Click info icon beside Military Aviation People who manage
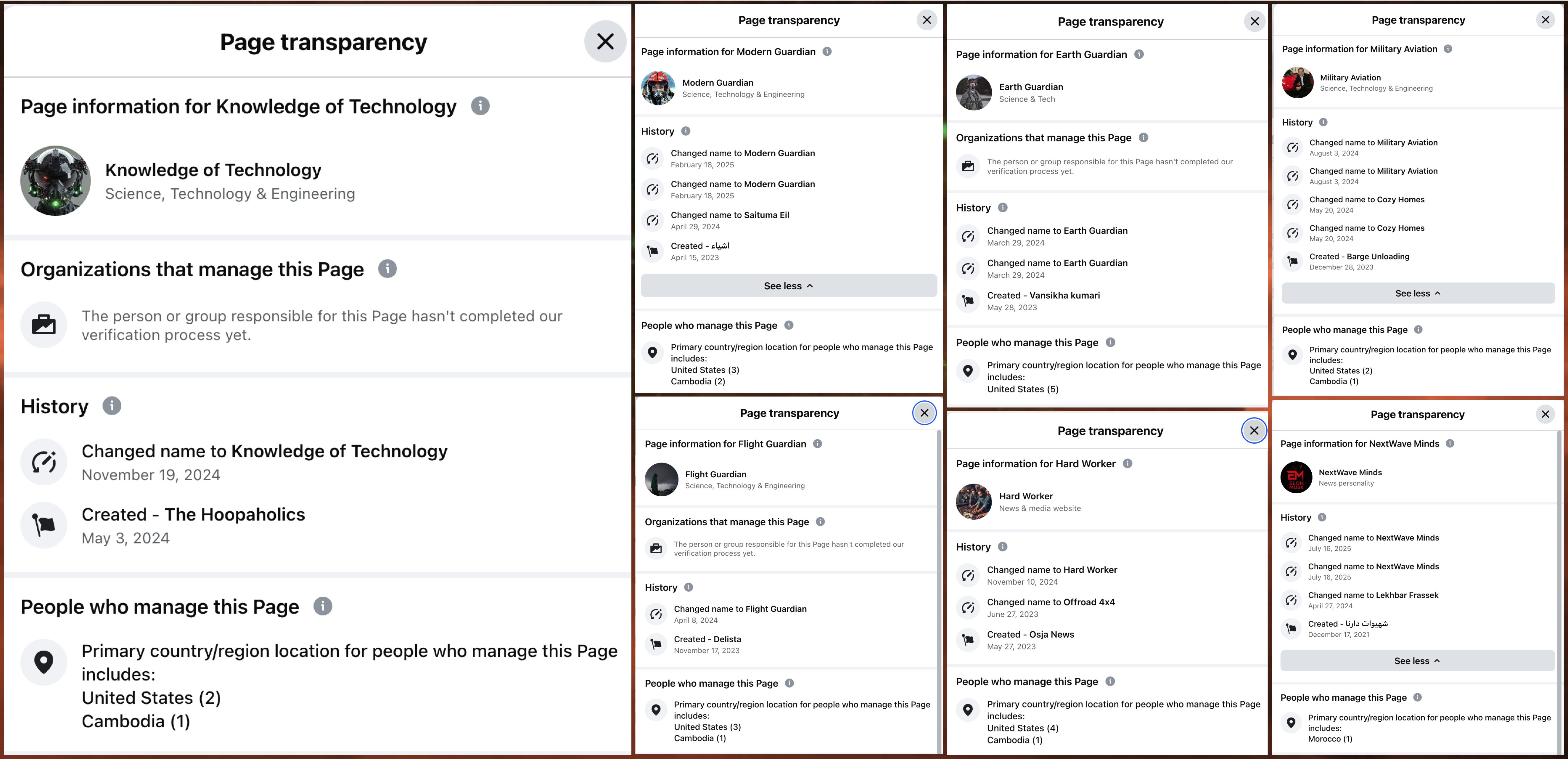This screenshot has height=759, width=1568. pyautogui.click(x=1418, y=330)
